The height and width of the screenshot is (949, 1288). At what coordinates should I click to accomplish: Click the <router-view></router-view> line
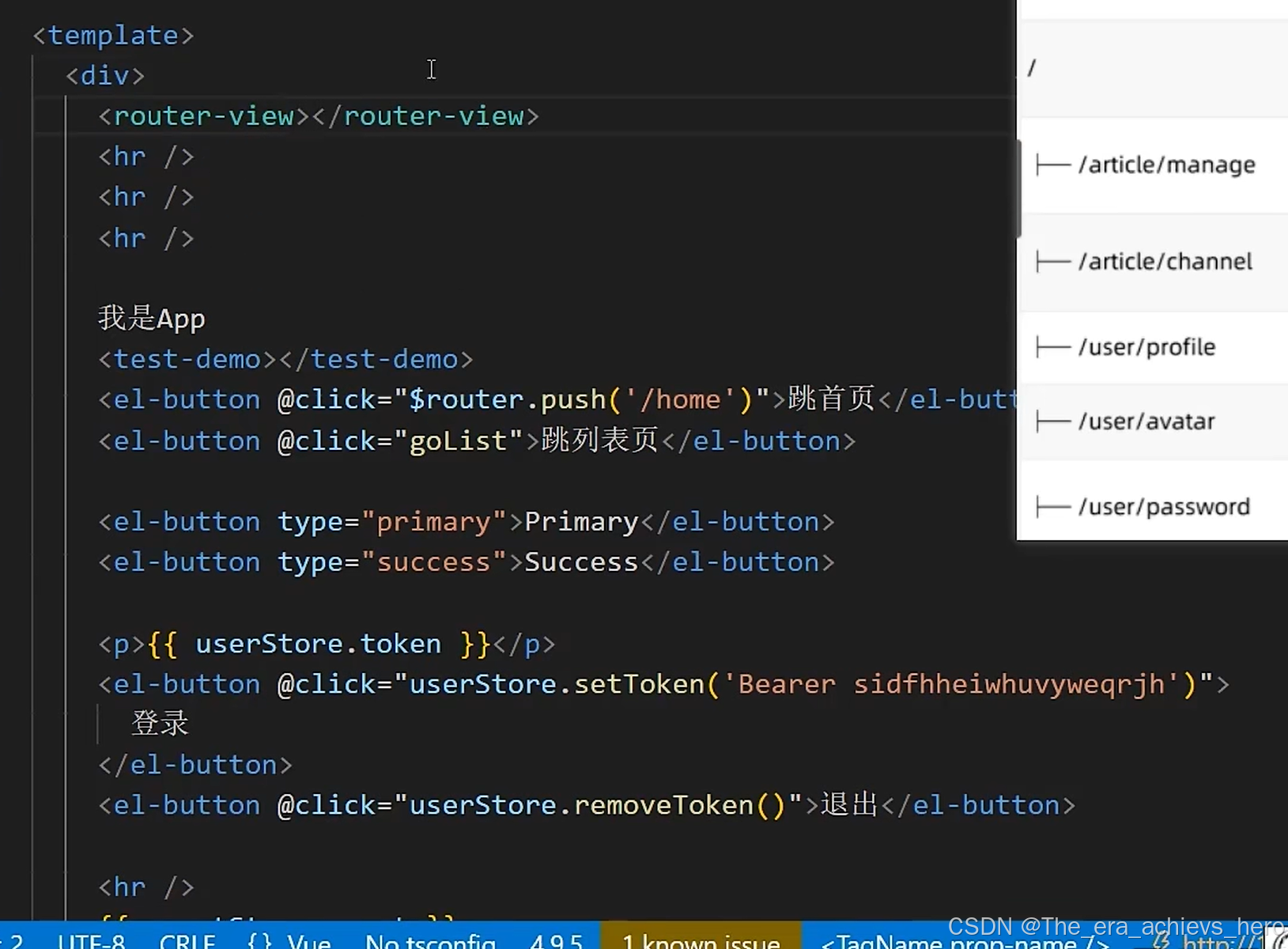[319, 116]
